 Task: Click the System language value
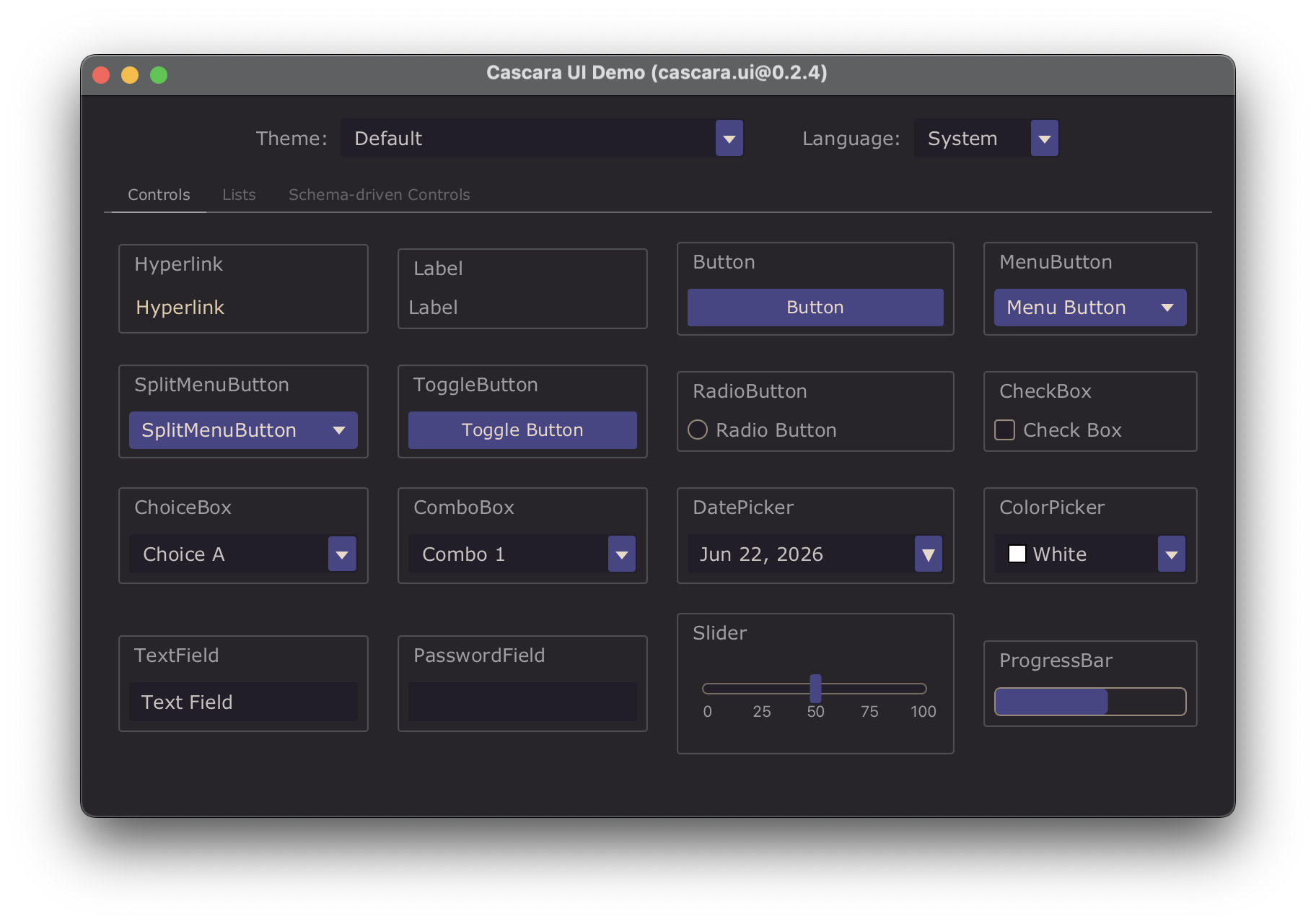tap(962, 139)
